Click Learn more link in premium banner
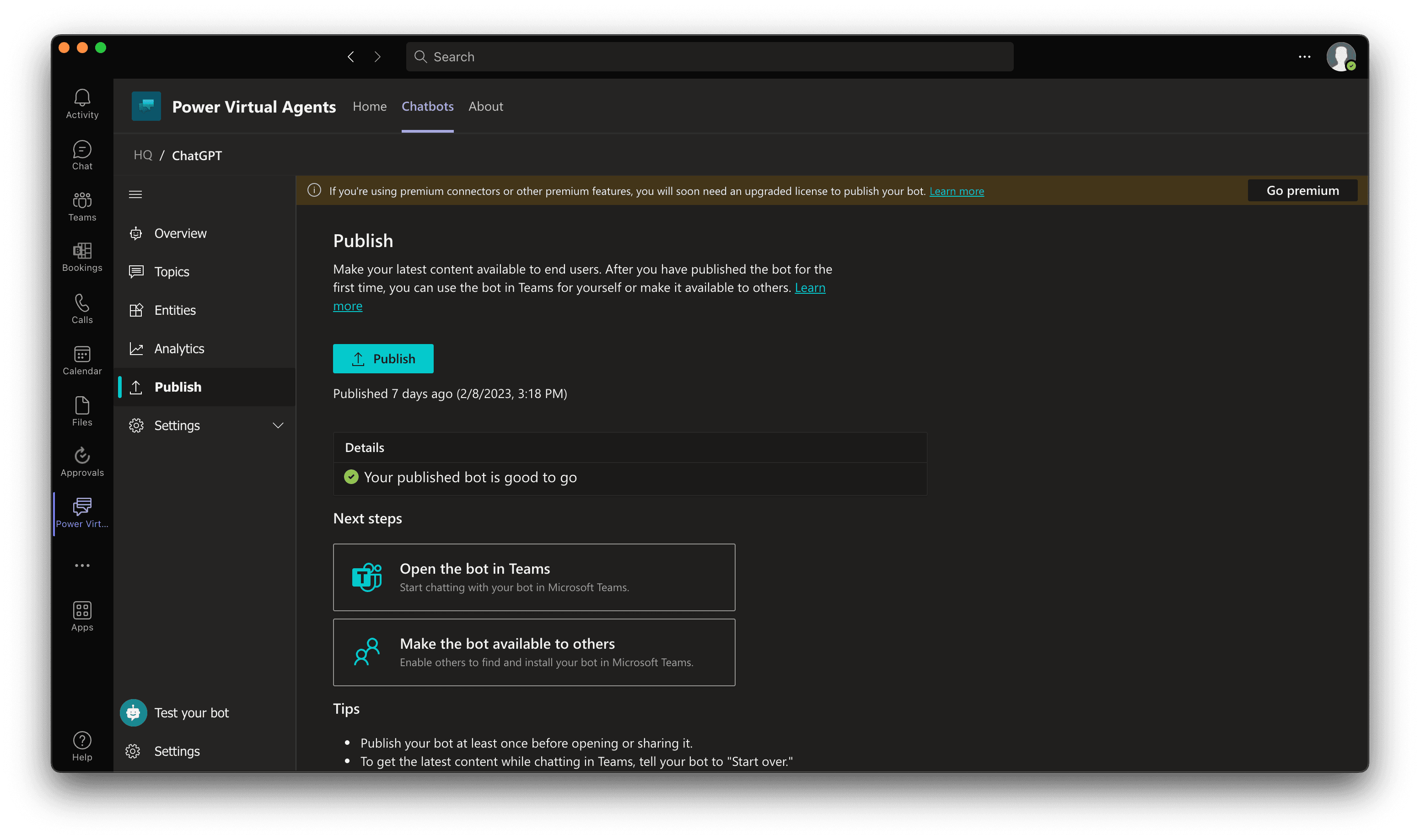Screen dimensions: 1420x840 957,191
